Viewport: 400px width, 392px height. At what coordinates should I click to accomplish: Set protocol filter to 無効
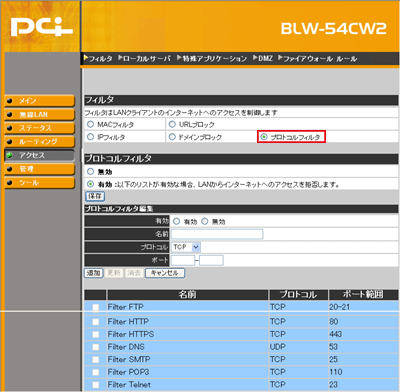coord(90,172)
